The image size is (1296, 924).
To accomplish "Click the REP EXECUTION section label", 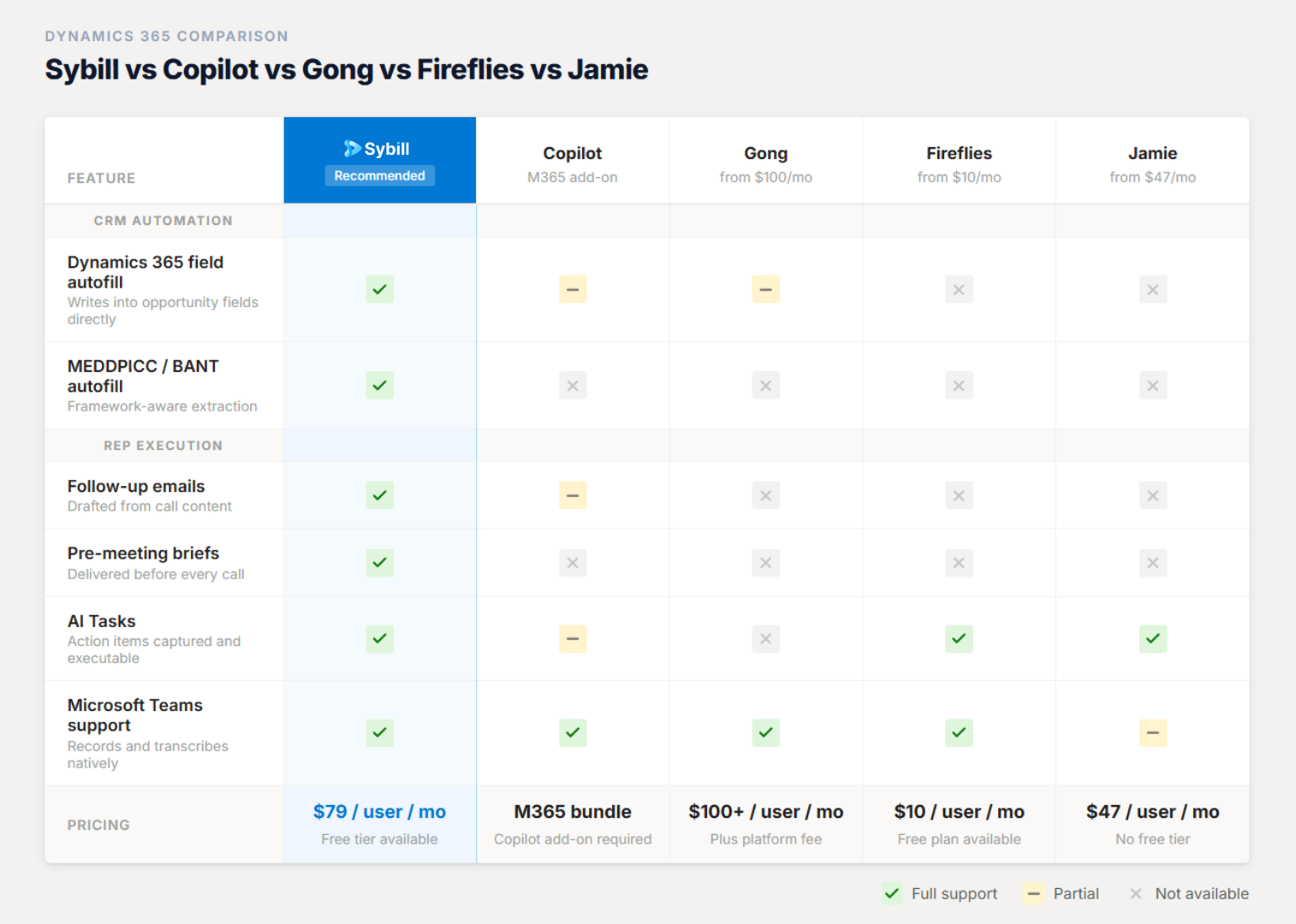I will [x=163, y=446].
